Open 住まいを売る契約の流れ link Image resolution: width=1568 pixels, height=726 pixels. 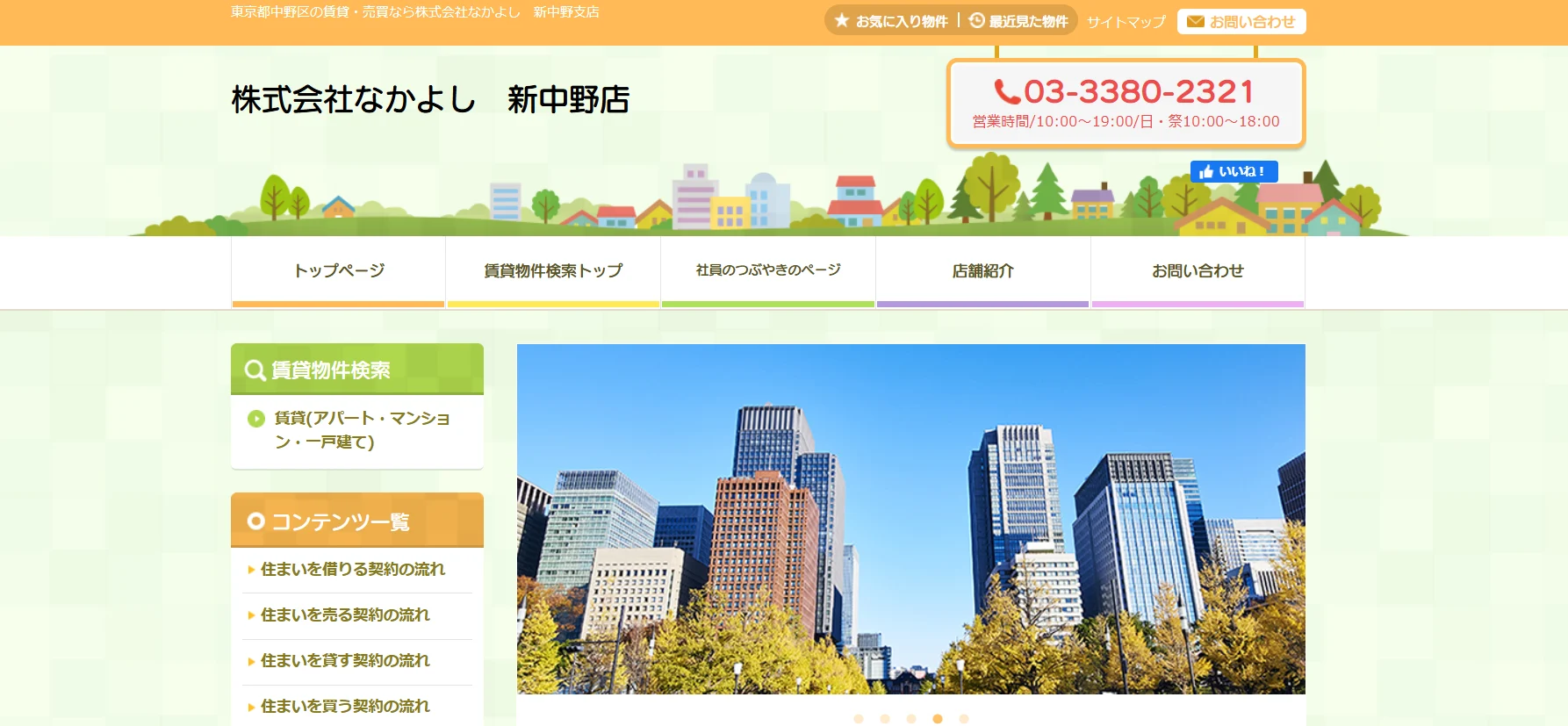tap(345, 615)
